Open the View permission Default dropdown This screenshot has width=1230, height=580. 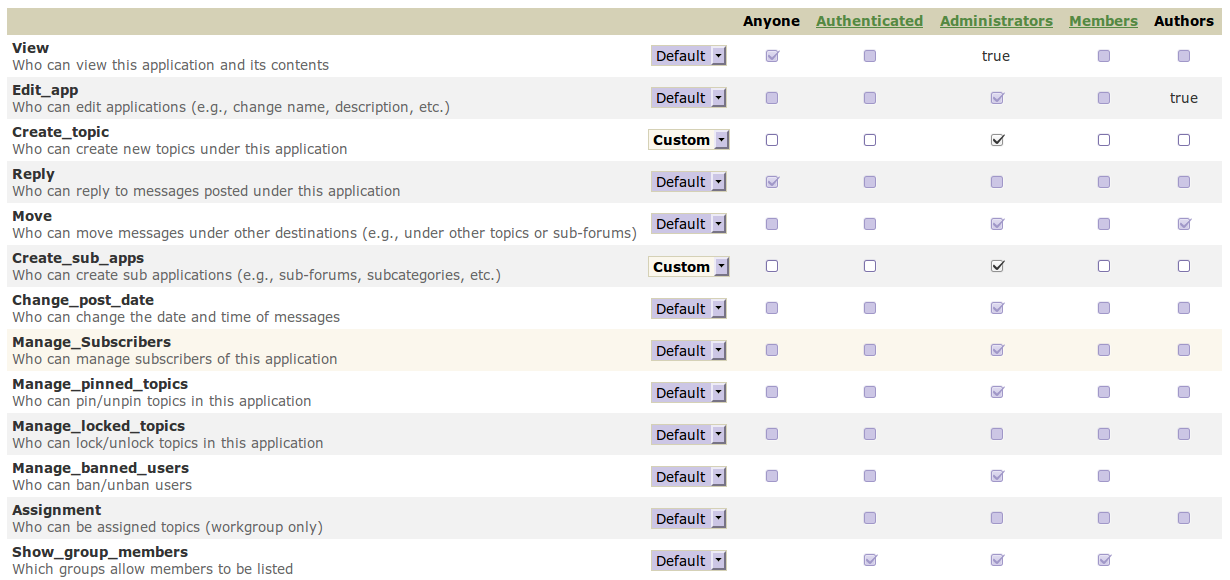click(689, 56)
